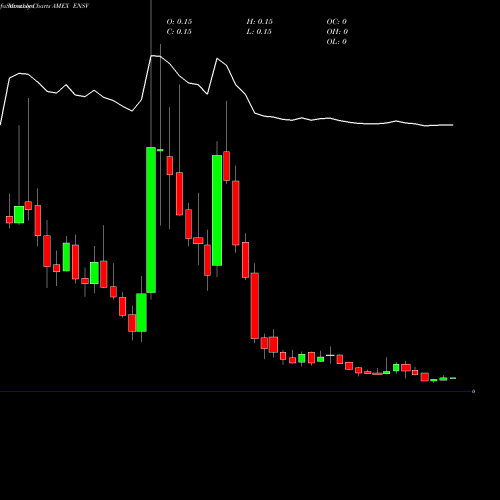Click the "H: 0.15" high value

coord(260,22)
